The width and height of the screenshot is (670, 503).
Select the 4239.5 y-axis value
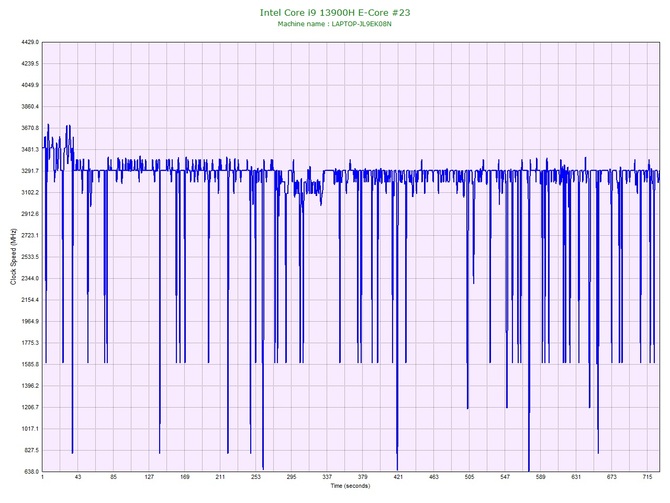click(30, 64)
